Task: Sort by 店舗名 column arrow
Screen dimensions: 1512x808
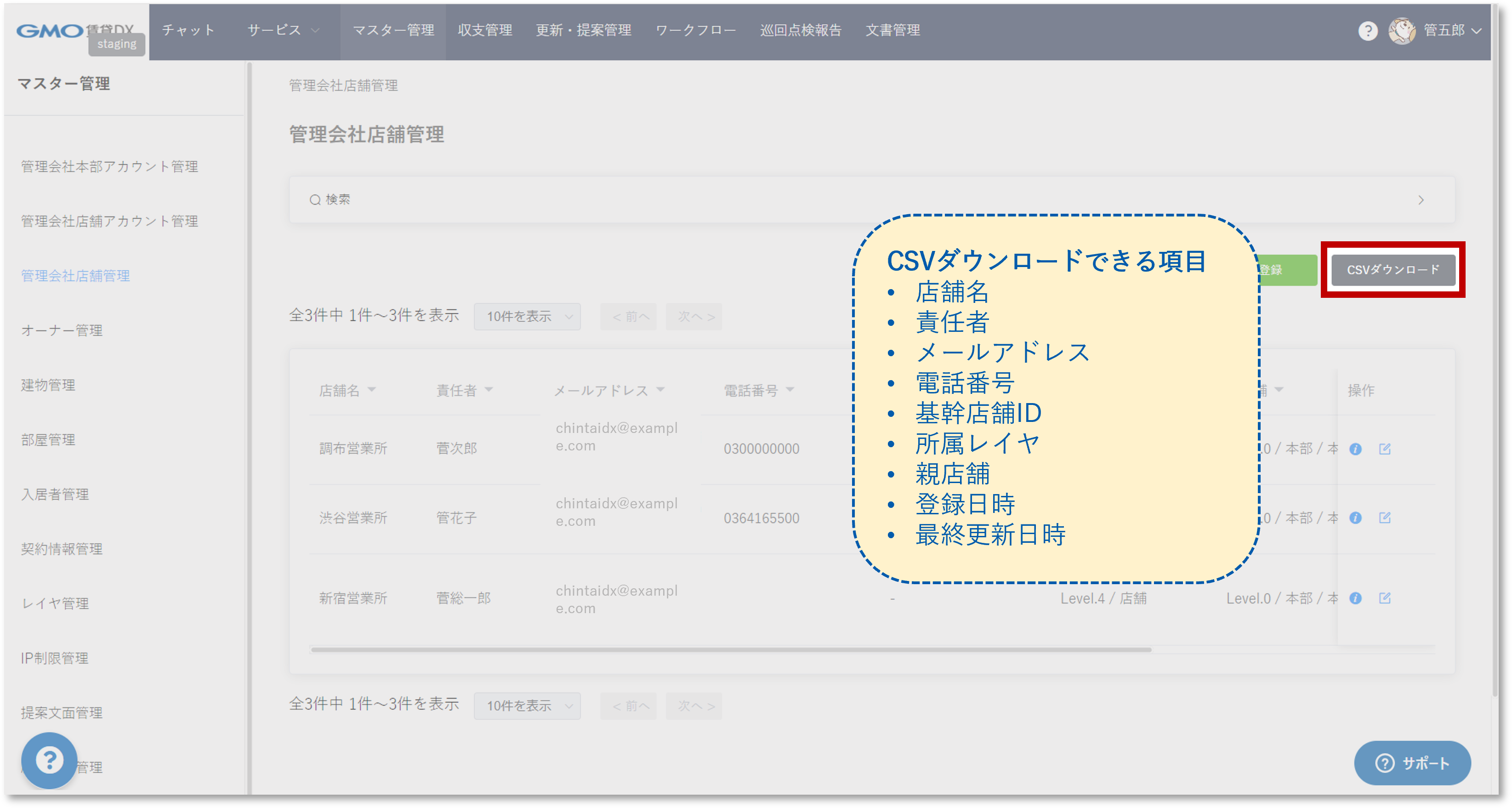Action: [x=371, y=389]
